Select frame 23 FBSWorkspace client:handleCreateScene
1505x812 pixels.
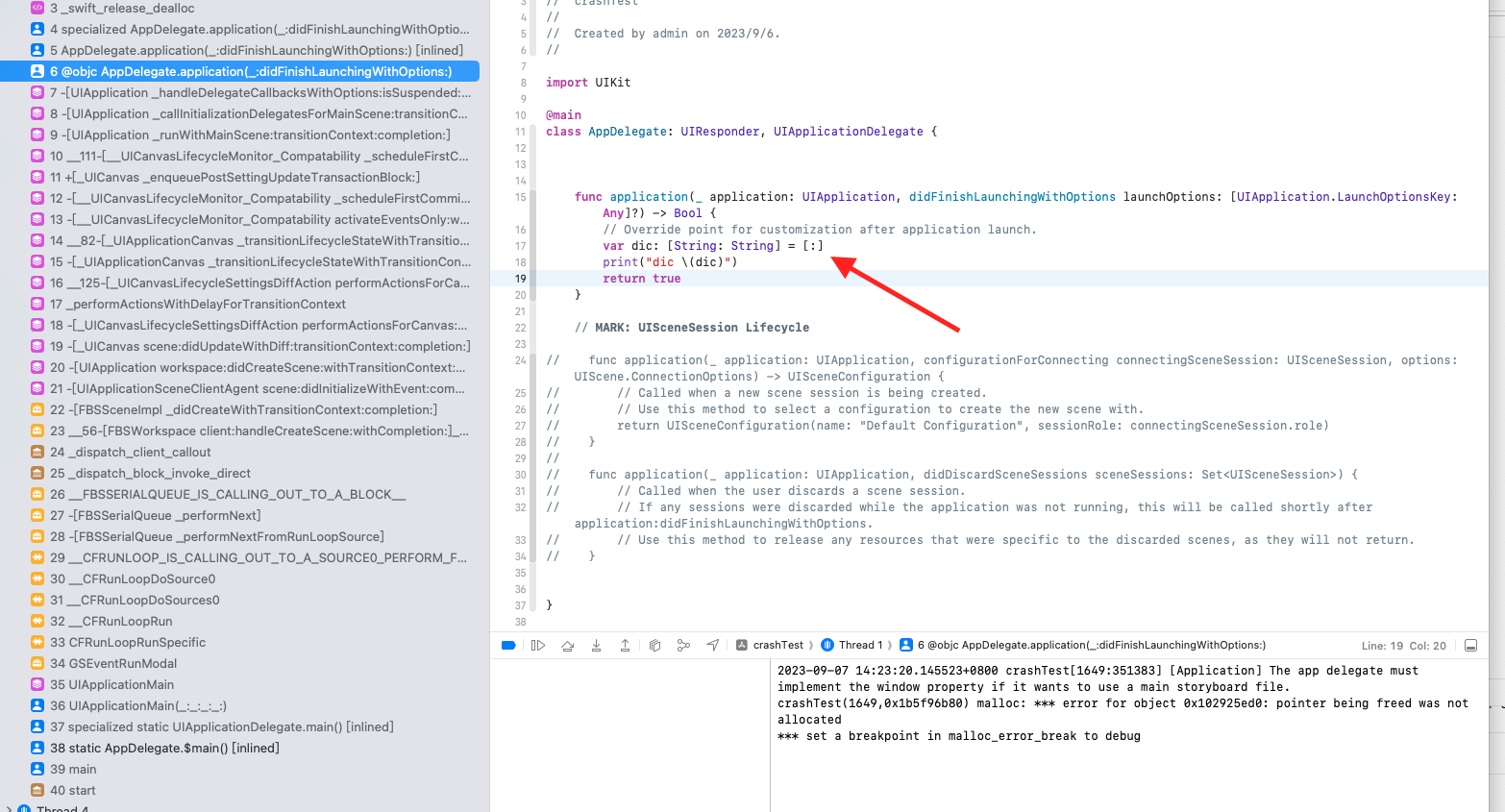[x=240, y=431]
